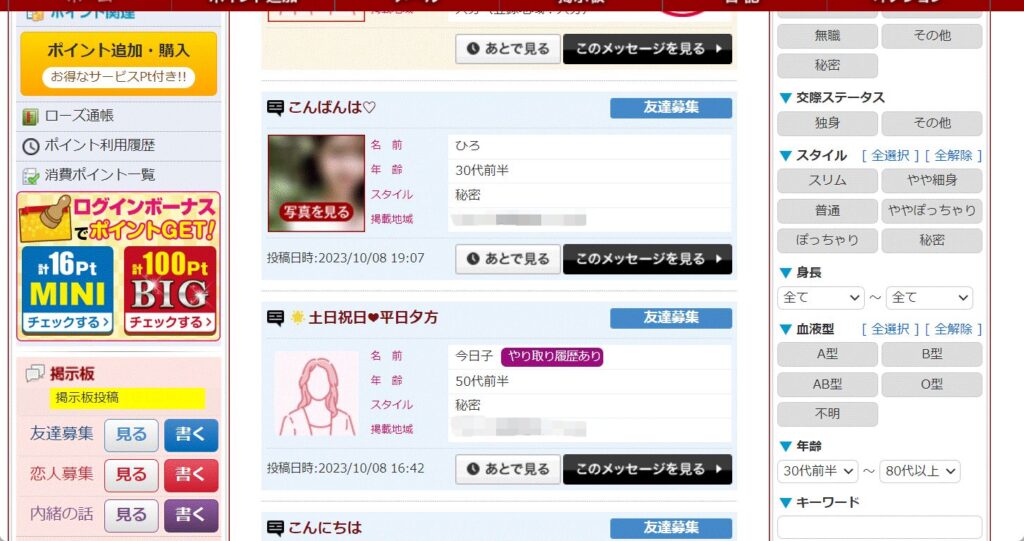Image resolution: width=1024 pixels, height=541 pixels.
Task: Open the 消費ポイント一覧 list icon
Action: (31, 176)
